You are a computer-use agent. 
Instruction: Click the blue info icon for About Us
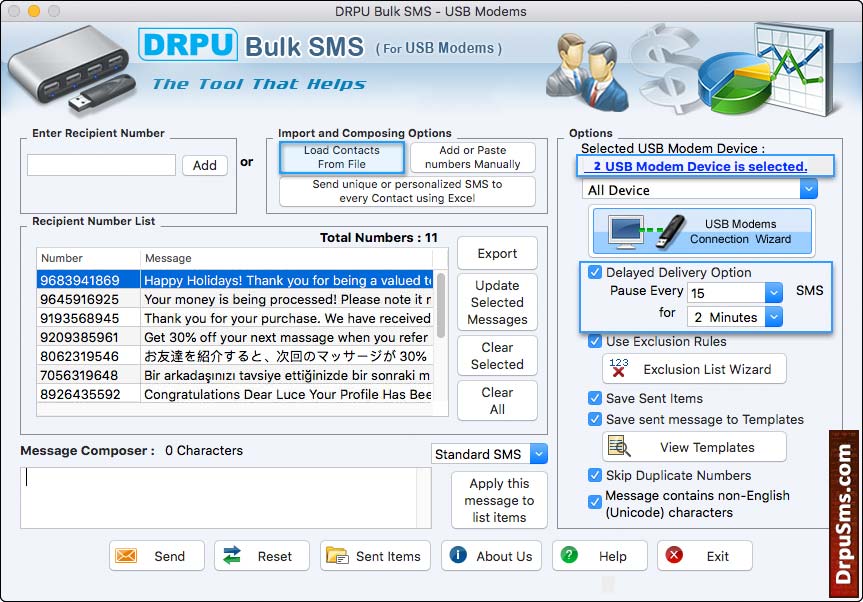pyautogui.click(x=458, y=555)
